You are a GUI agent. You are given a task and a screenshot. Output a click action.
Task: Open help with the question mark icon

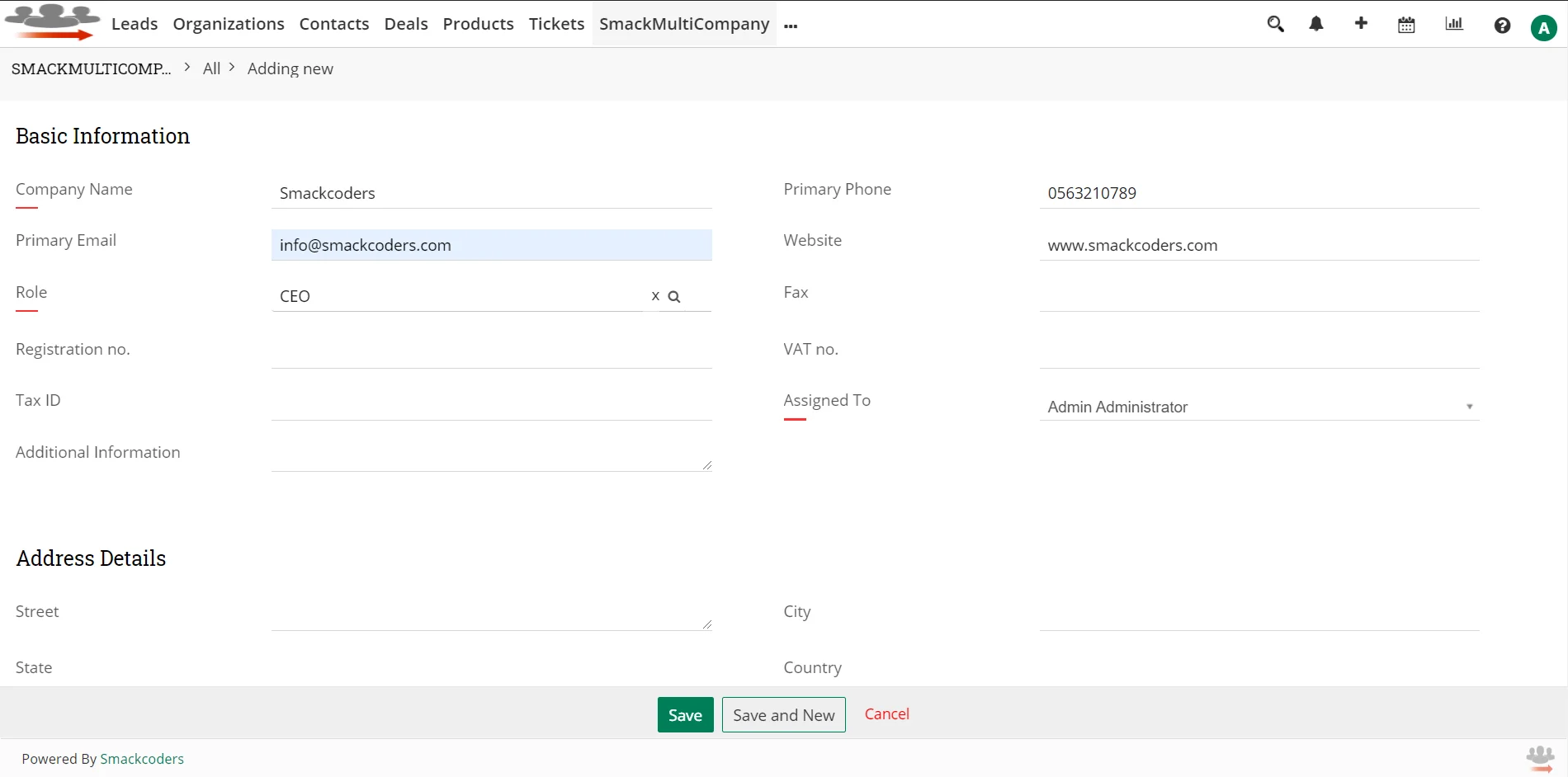pyautogui.click(x=1502, y=26)
